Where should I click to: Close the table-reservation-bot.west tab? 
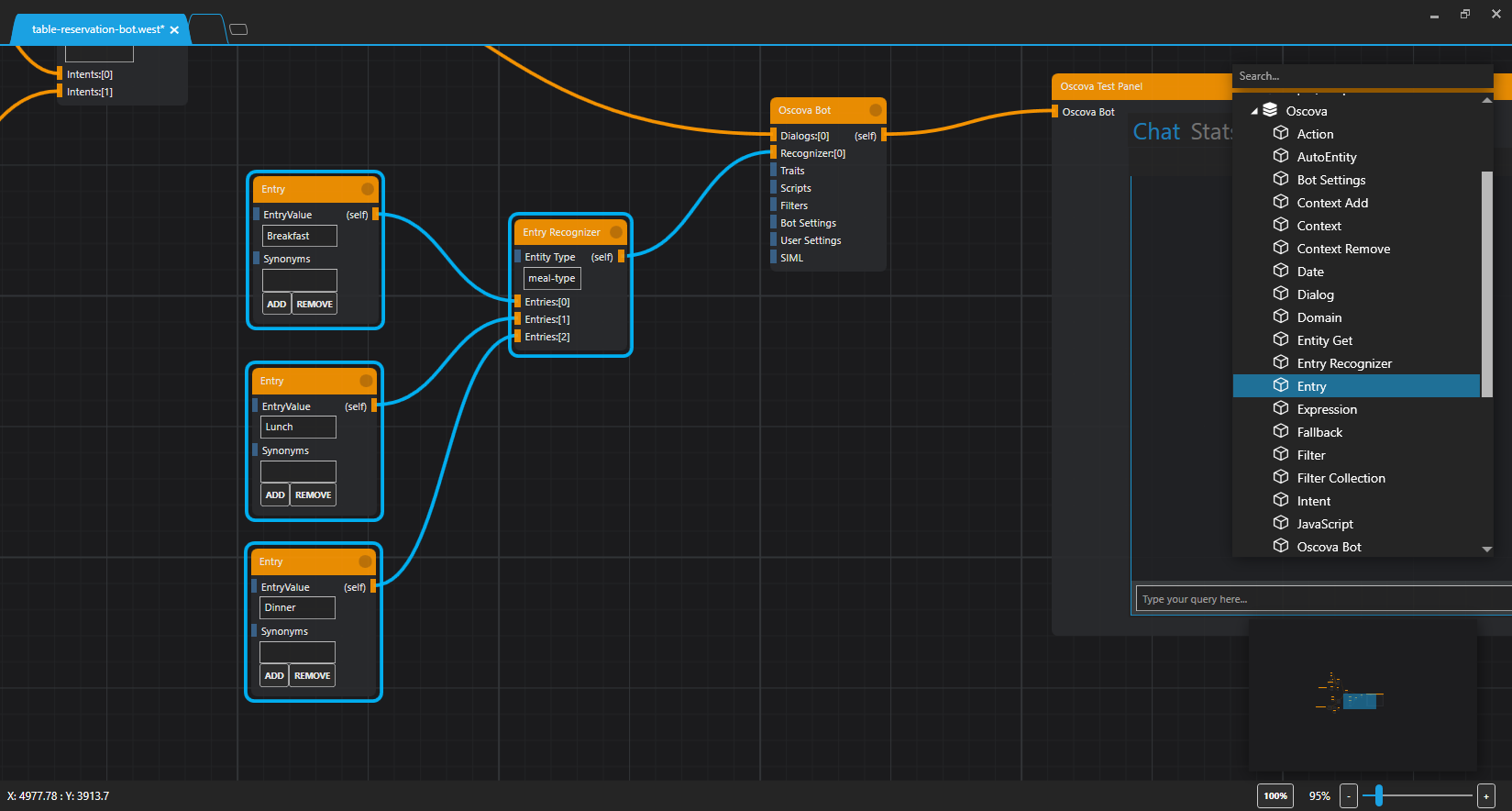(x=174, y=30)
